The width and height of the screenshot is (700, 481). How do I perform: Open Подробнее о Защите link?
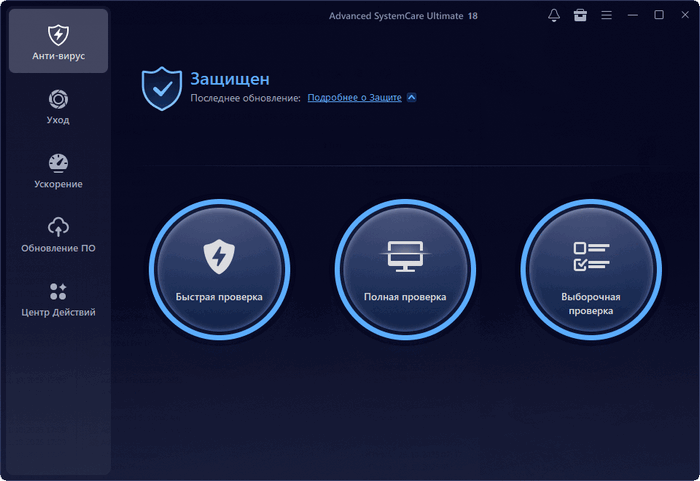(354, 97)
